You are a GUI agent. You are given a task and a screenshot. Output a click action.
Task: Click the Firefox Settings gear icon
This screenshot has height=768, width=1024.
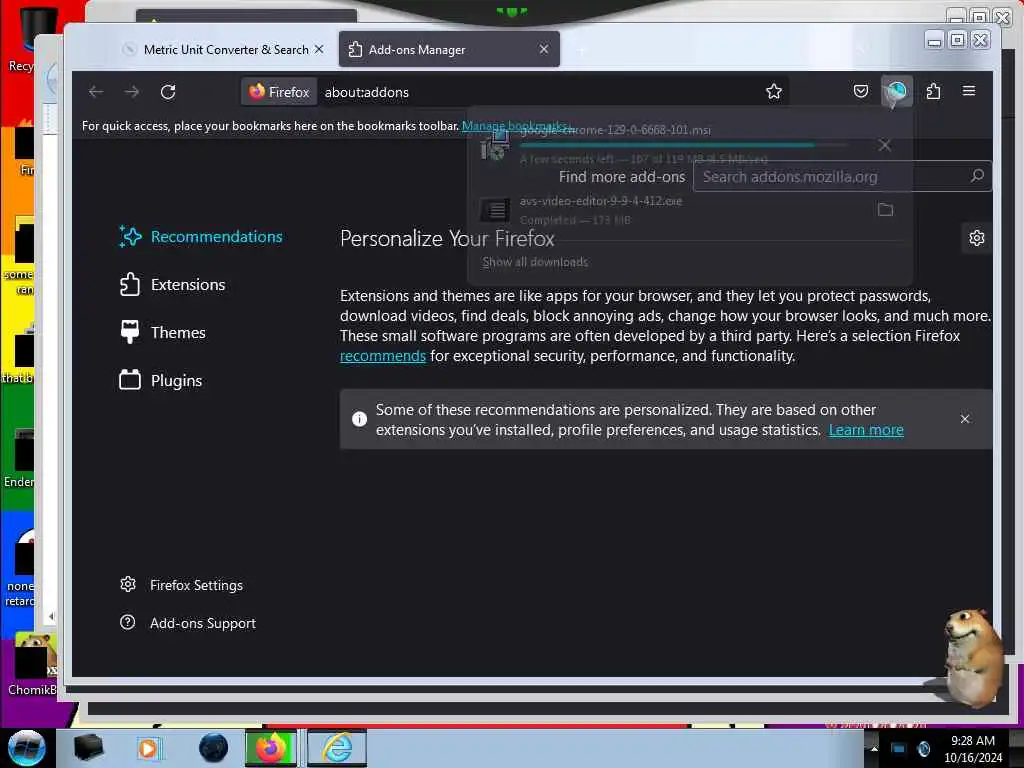coord(128,584)
